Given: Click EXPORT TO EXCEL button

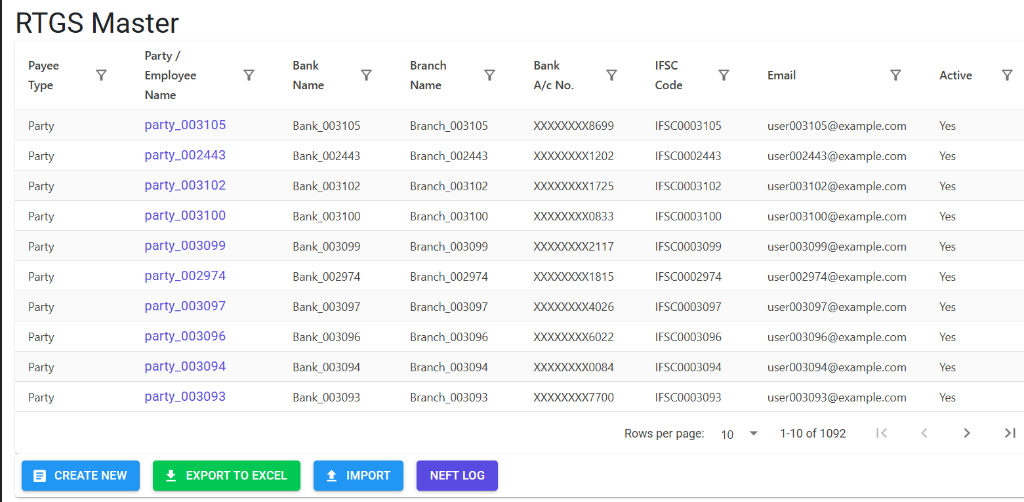Looking at the screenshot, I should tap(226, 475).
